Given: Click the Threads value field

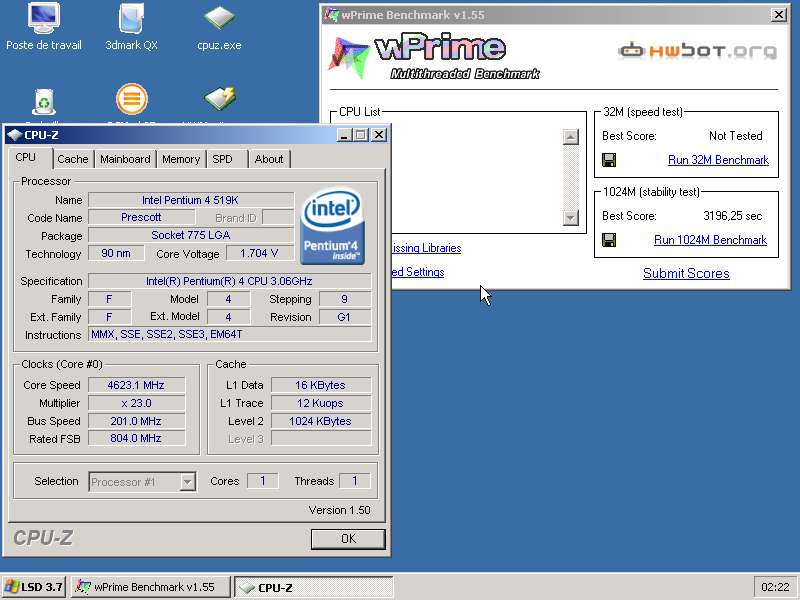Looking at the screenshot, I should click(355, 481).
